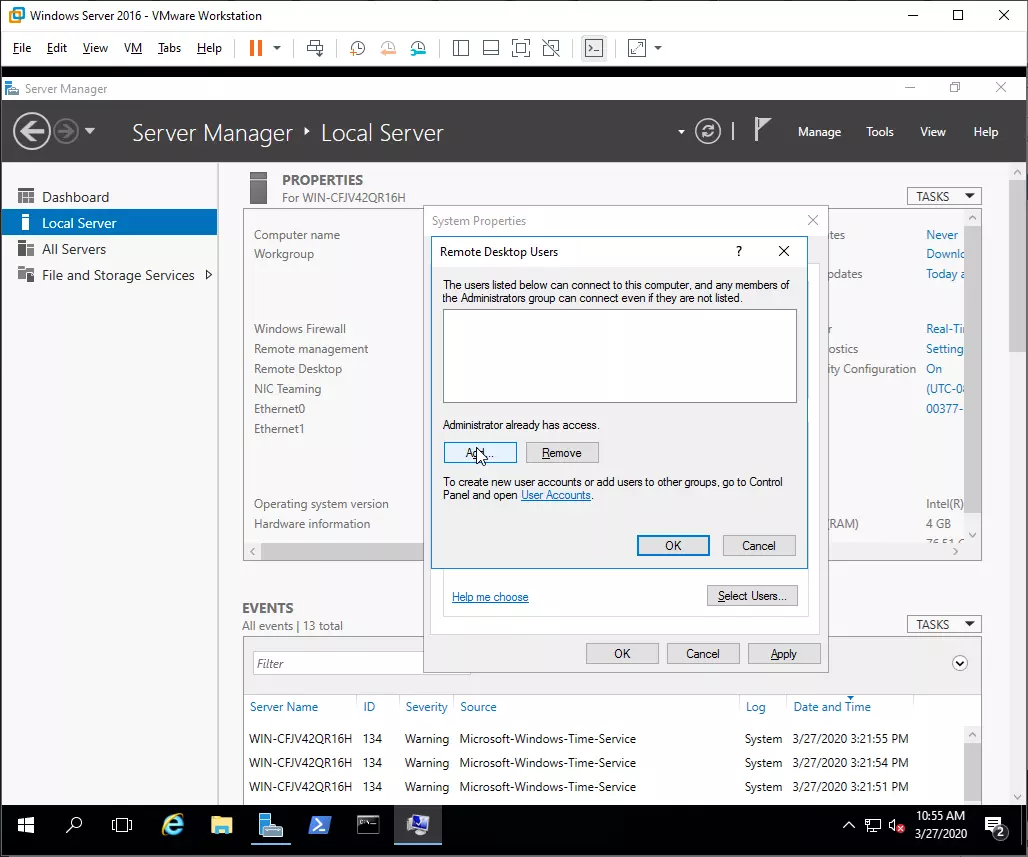Click the taskbar search magnifier icon
Screen dimensions: 1028x857
(x=74, y=825)
